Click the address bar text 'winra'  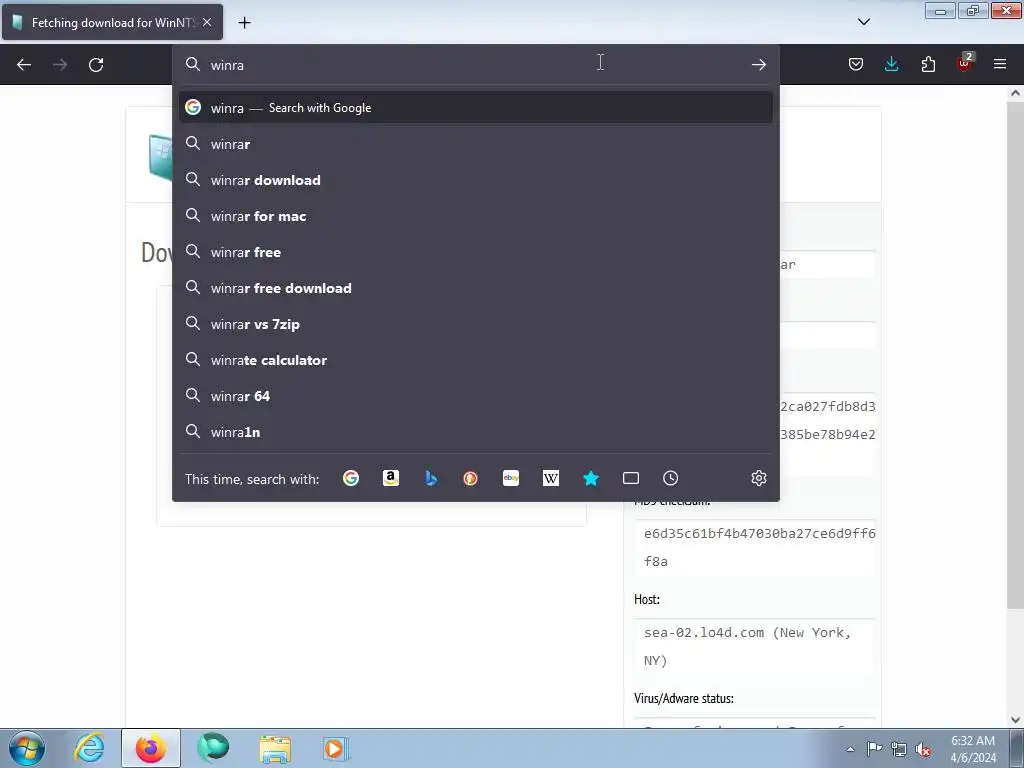click(x=227, y=65)
